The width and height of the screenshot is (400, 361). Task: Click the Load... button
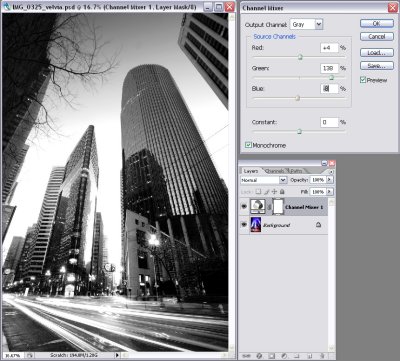(377, 53)
